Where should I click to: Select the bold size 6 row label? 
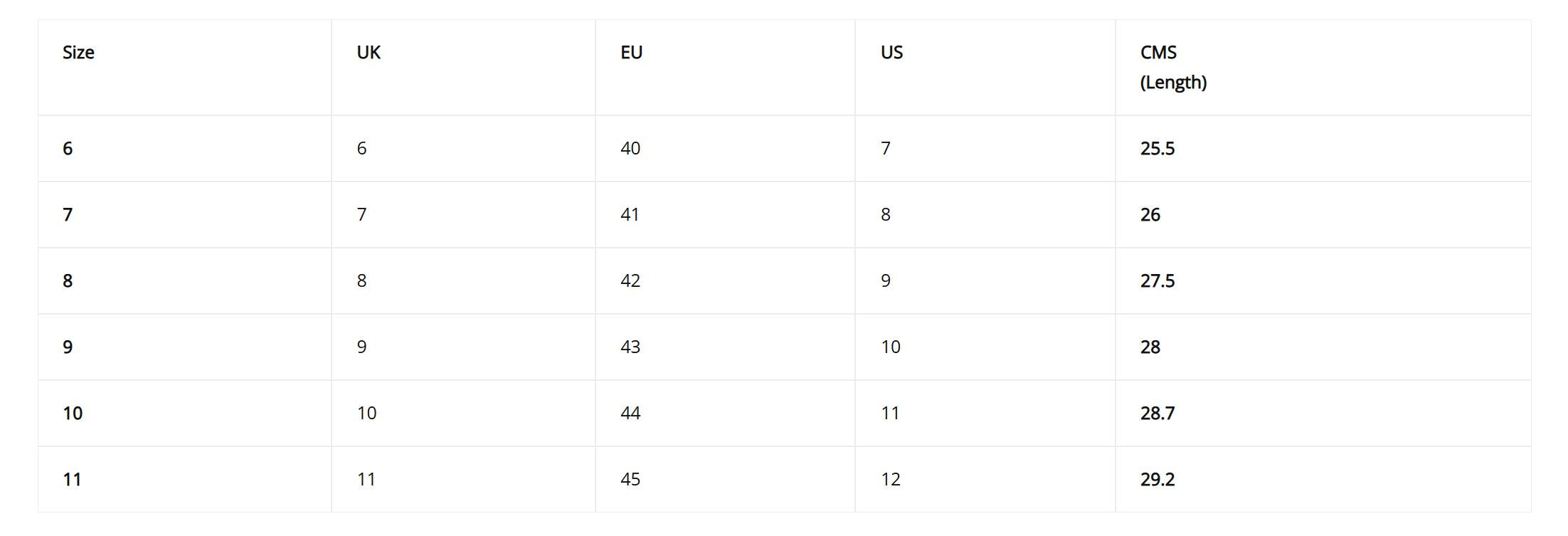point(68,149)
